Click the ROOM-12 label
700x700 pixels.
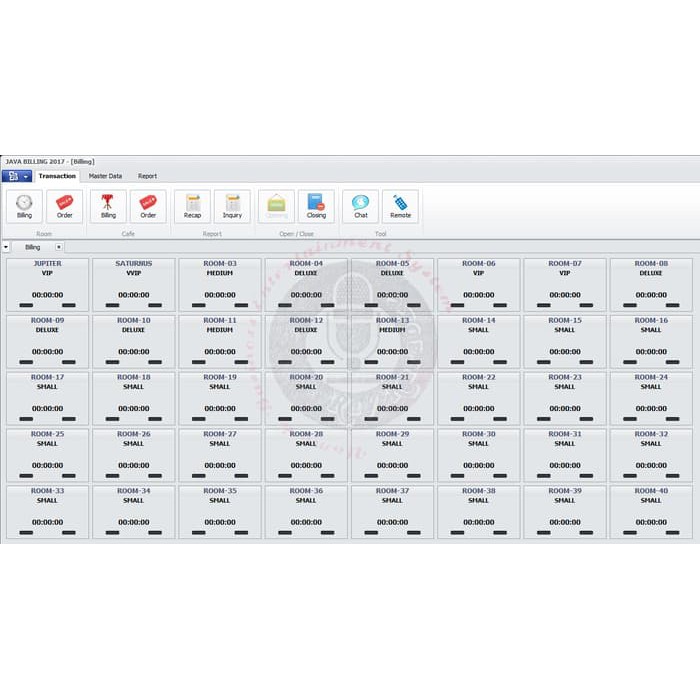(x=306, y=320)
